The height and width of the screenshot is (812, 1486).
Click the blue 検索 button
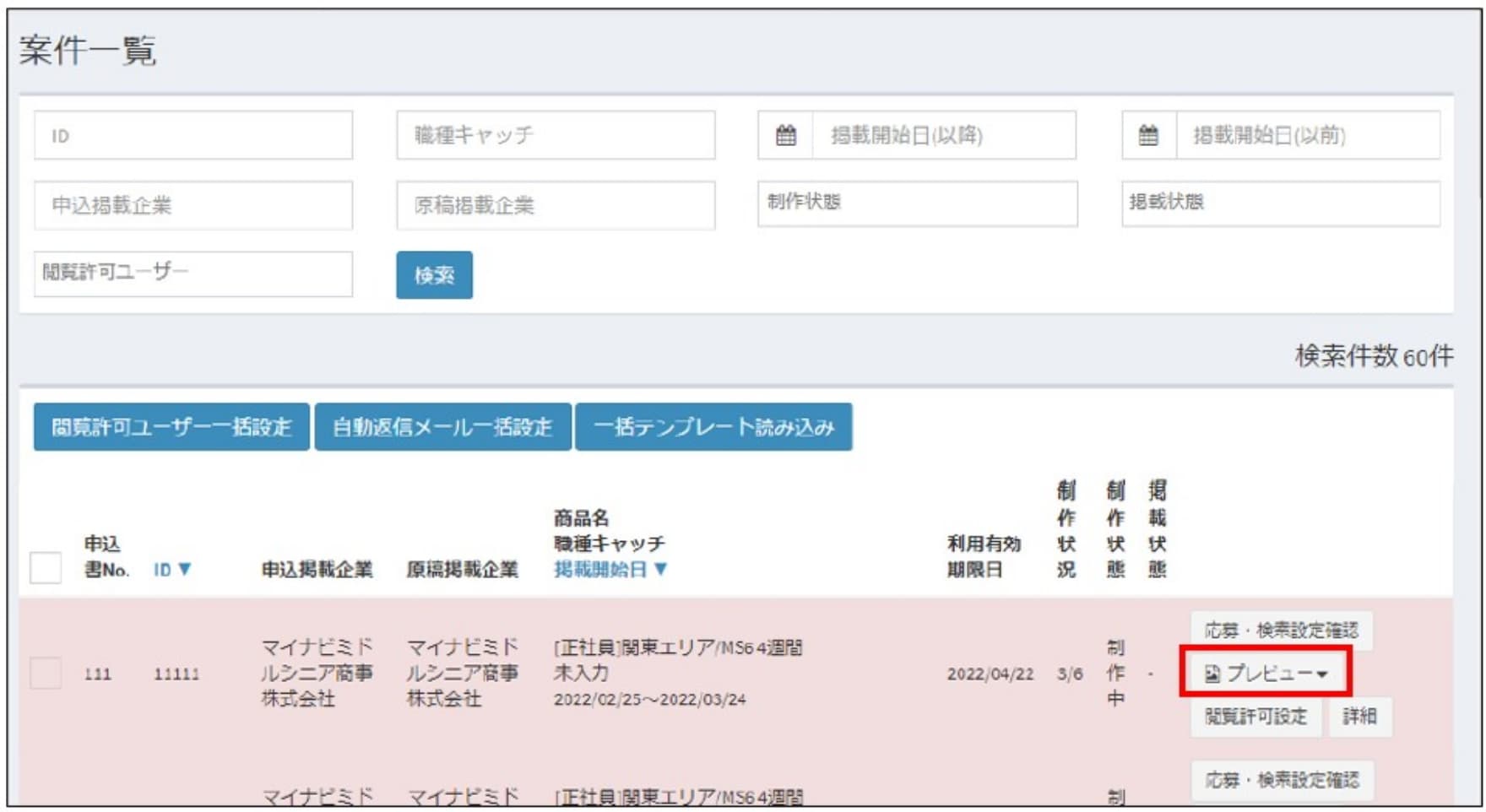click(434, 275)
